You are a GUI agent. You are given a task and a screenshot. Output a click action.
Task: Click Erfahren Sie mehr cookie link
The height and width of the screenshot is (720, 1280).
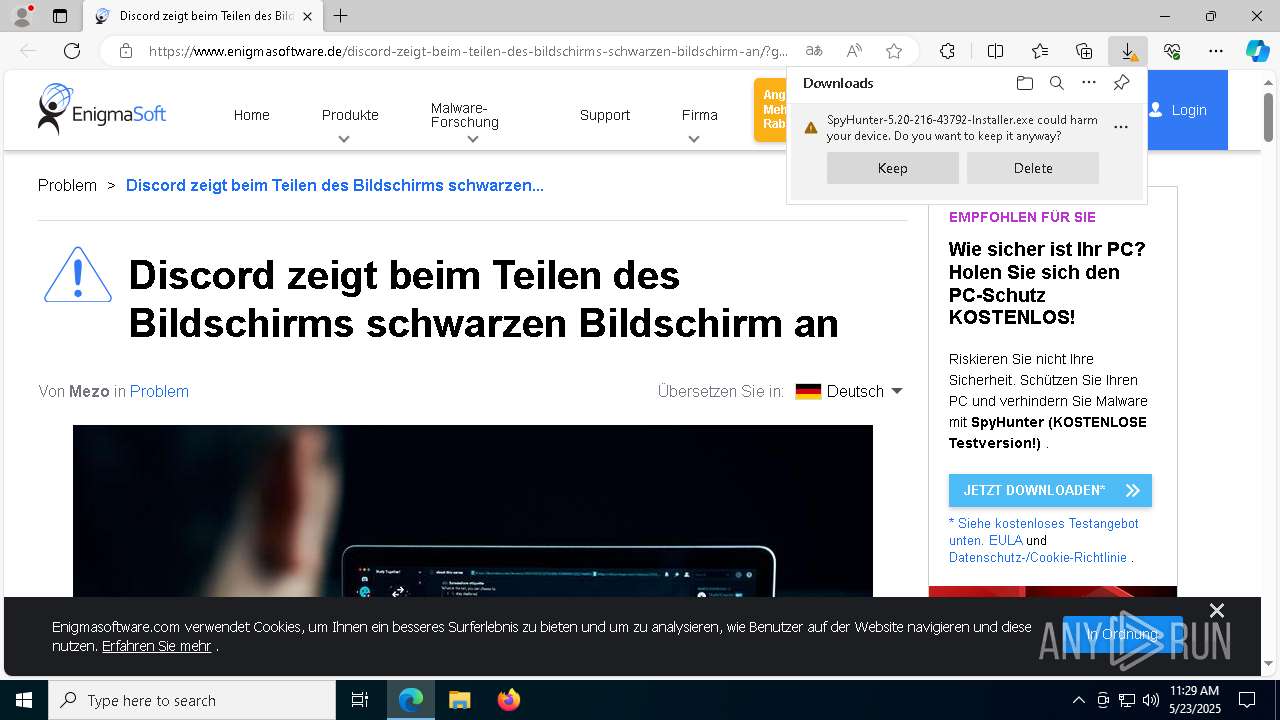click(156, 646)
